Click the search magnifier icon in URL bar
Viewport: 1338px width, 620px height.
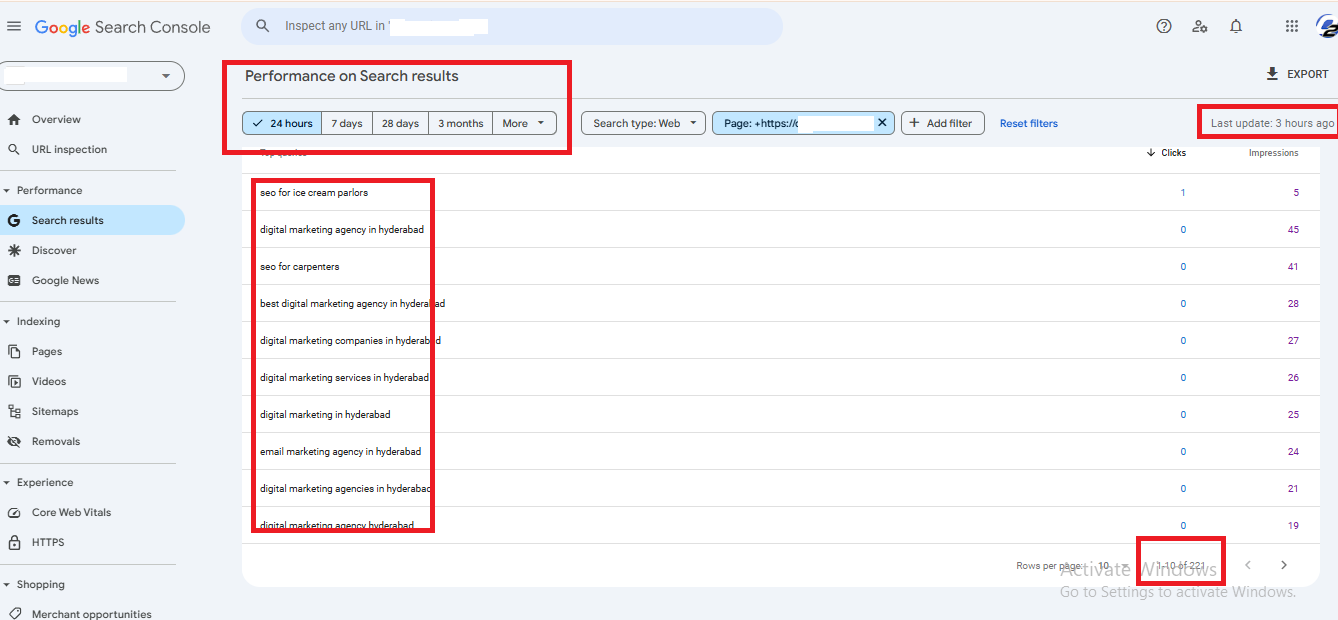click(263, 26)
